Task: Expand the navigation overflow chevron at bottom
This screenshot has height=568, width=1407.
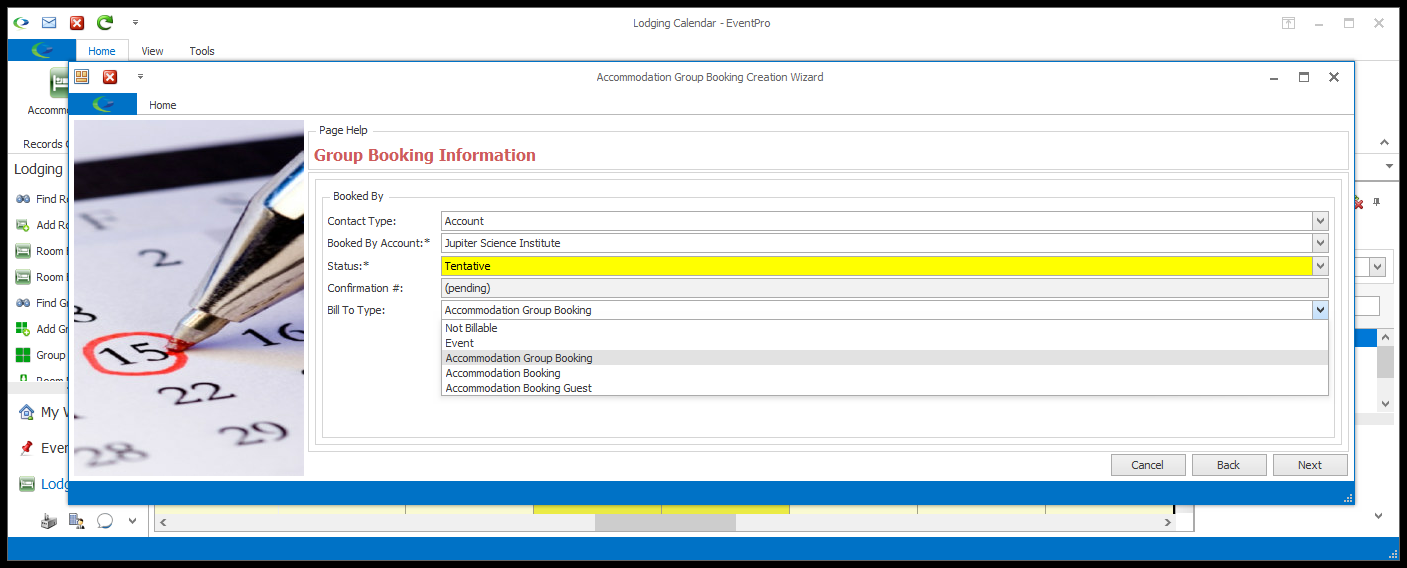Action: 132,521
